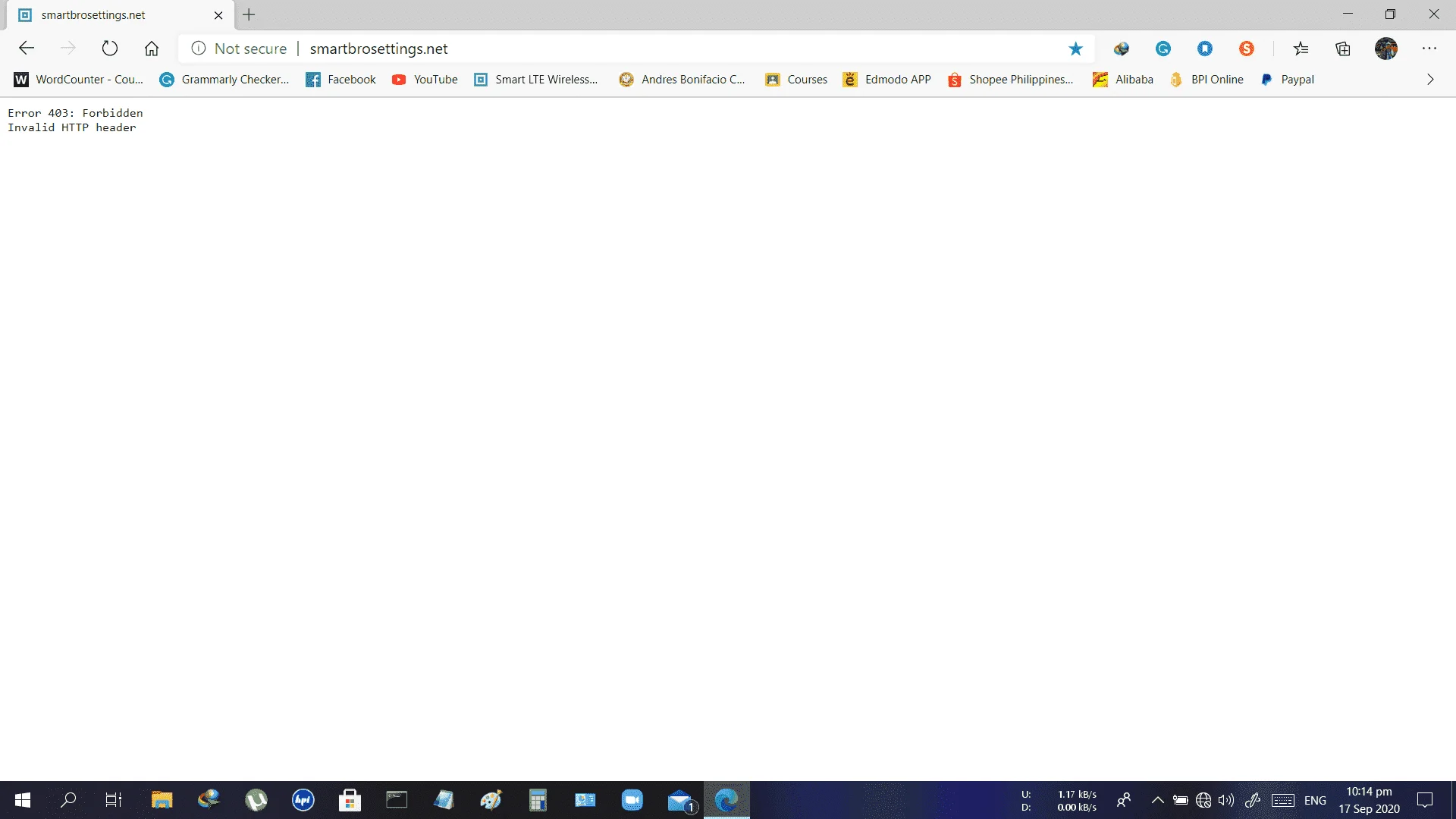Open the Facebook bookmark
The image size is (1456, 819).
(x=340, y=80)
